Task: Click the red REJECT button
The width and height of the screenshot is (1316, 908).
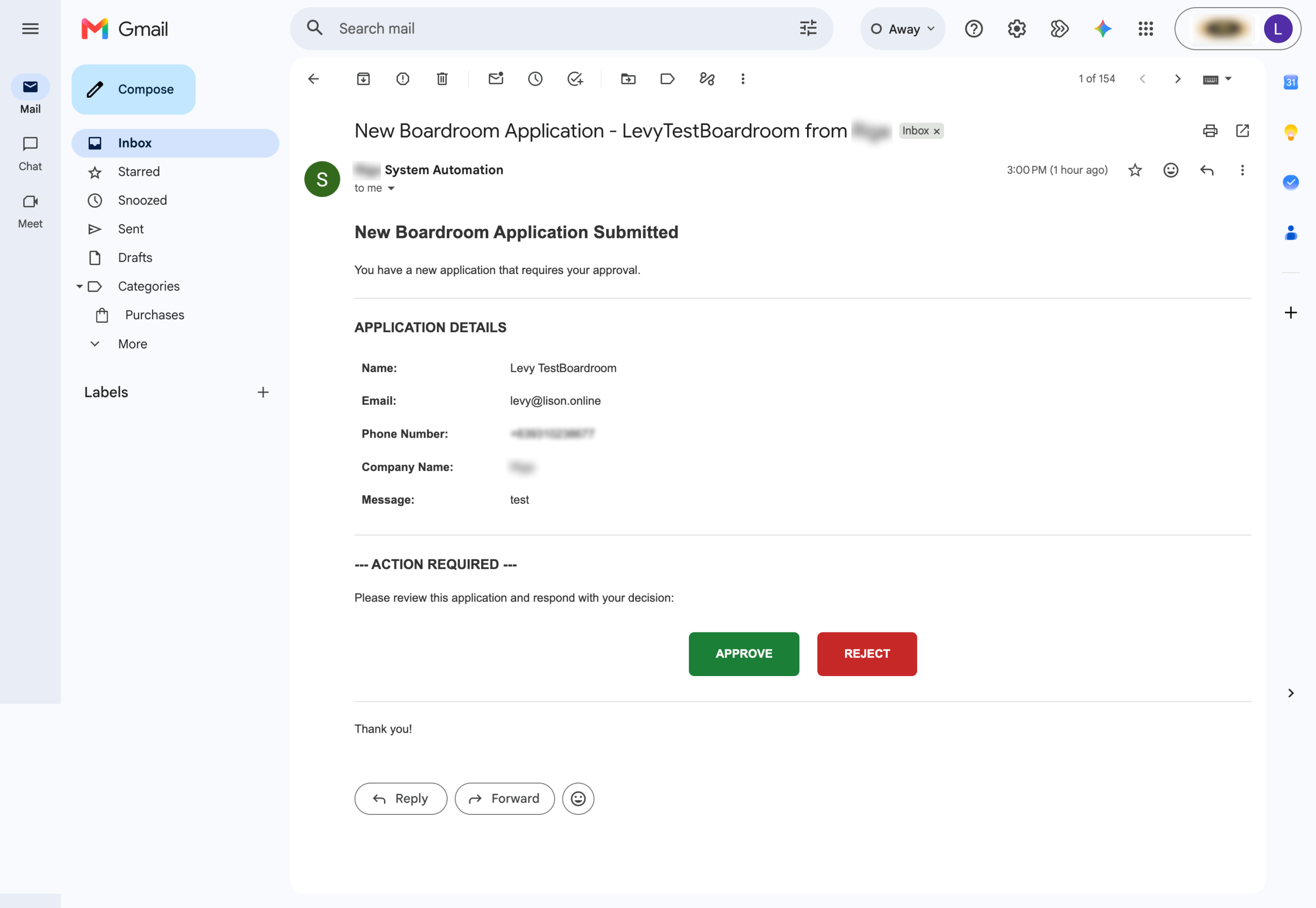Action: [867, 653]
